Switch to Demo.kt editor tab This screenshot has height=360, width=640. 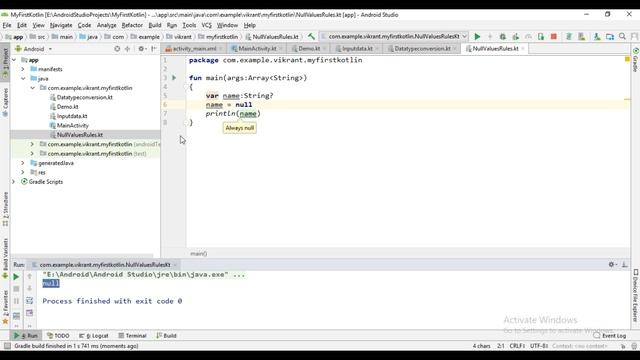pyautogui.click(x=309, y=49)
